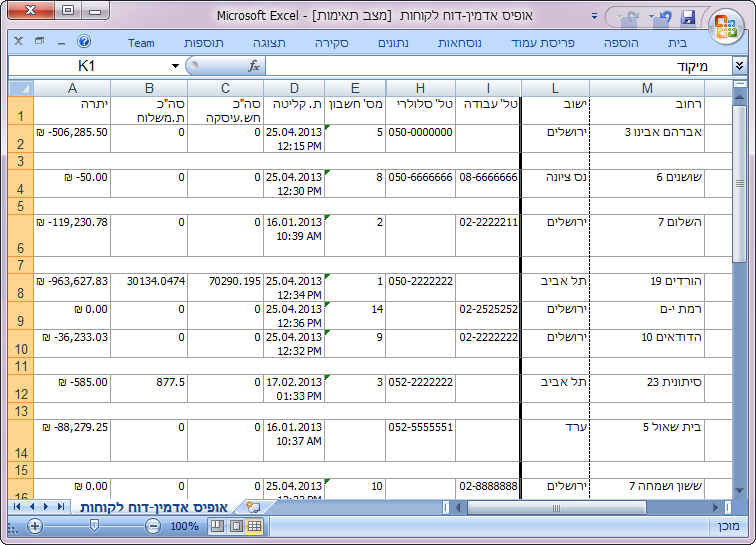Select cell containing 050-6666666
Viewport: 756px width, 545px height.
(x=420, y=177)
